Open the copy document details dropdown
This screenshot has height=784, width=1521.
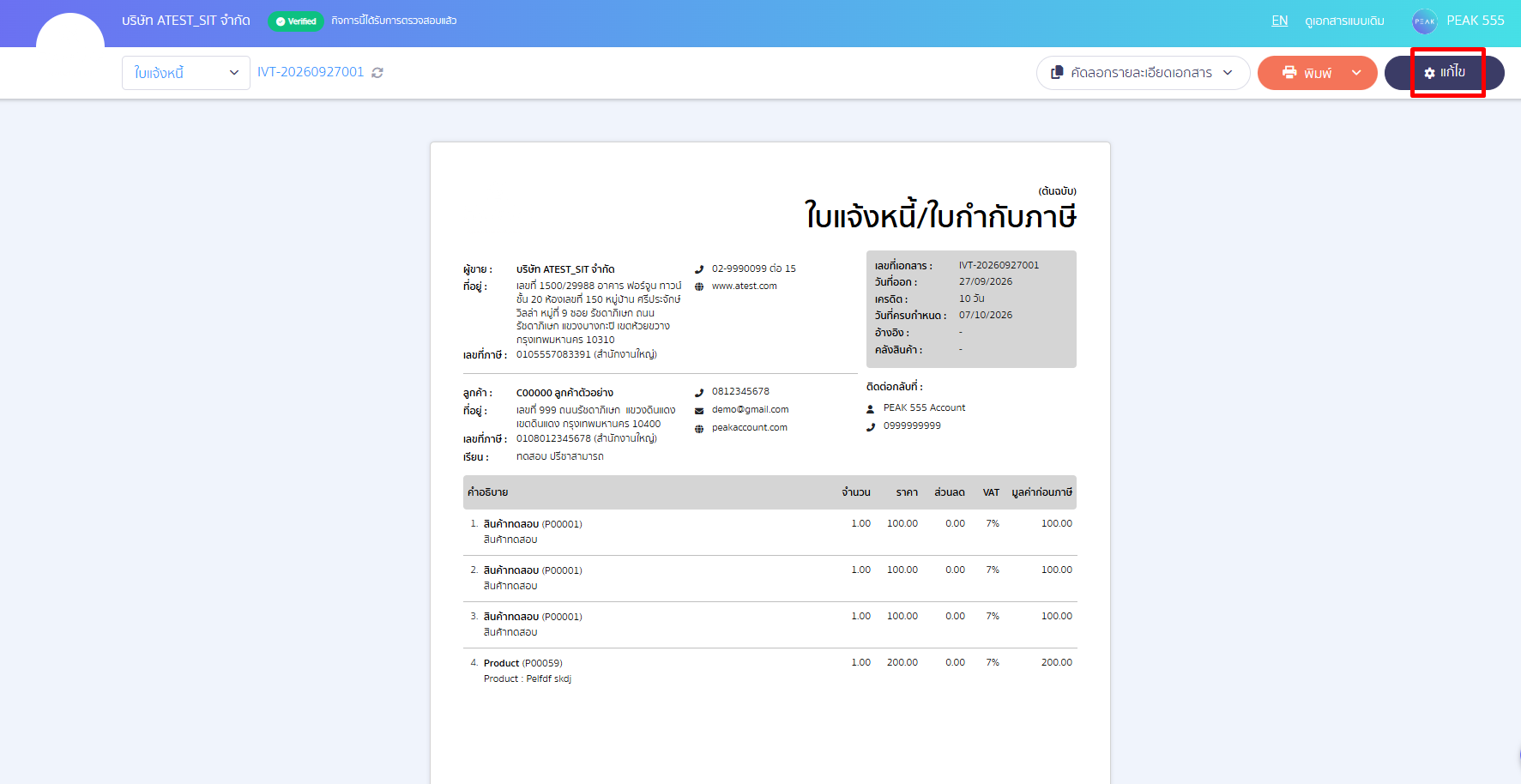tap(1143, 73)
